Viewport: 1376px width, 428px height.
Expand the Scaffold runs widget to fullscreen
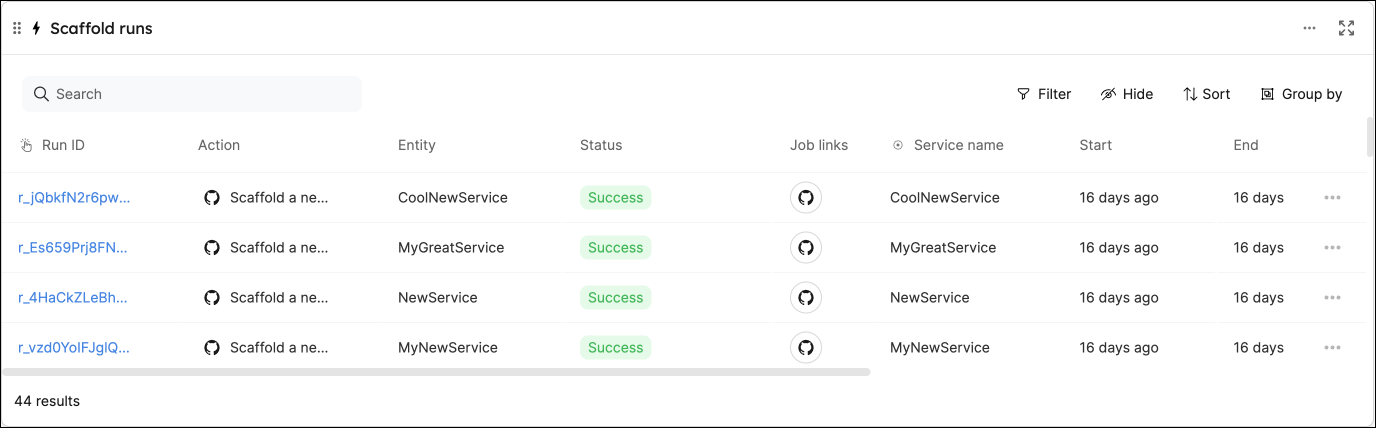point(1346,28)
